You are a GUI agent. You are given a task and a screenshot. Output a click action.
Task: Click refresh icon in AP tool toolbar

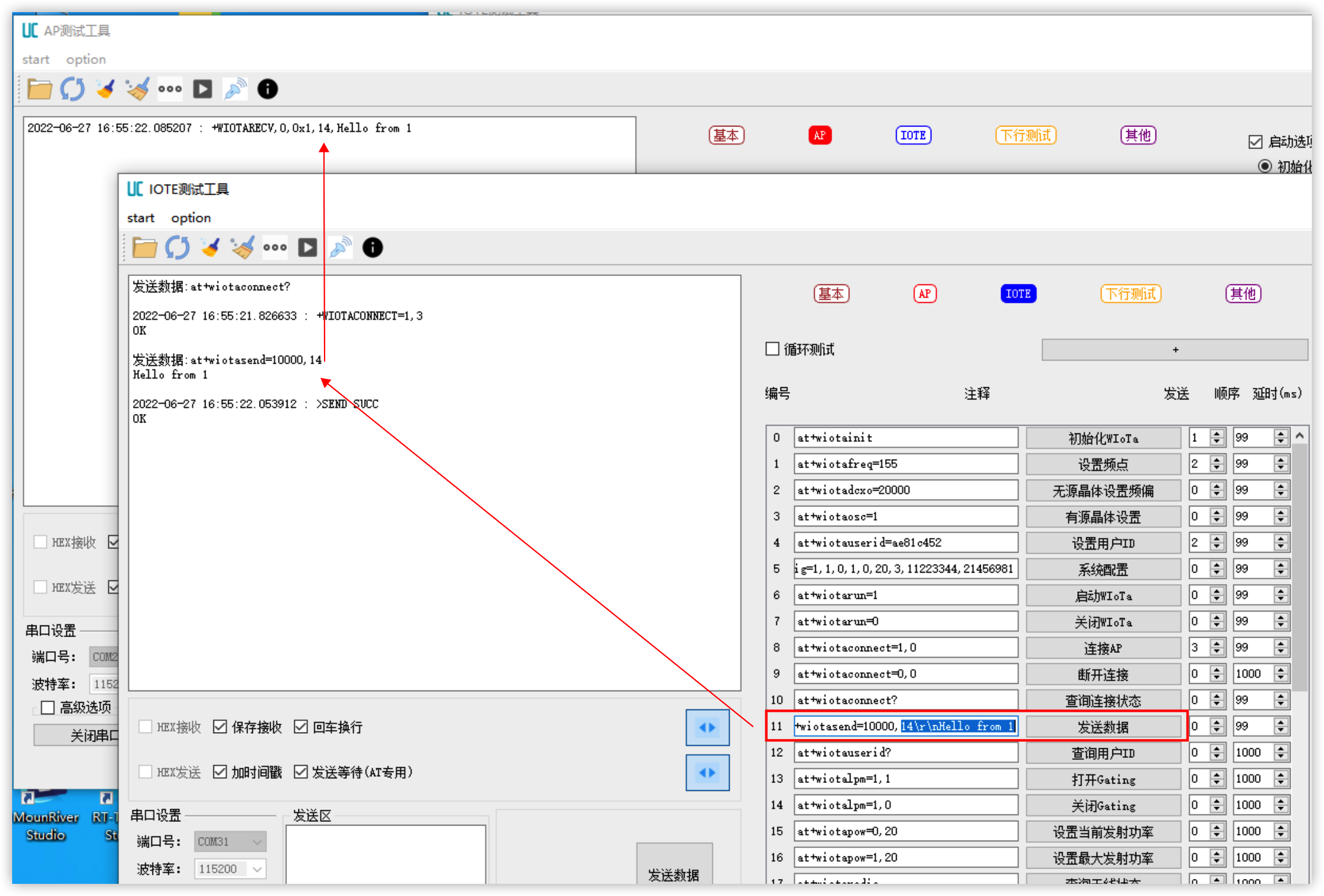(x=72, y=89)
